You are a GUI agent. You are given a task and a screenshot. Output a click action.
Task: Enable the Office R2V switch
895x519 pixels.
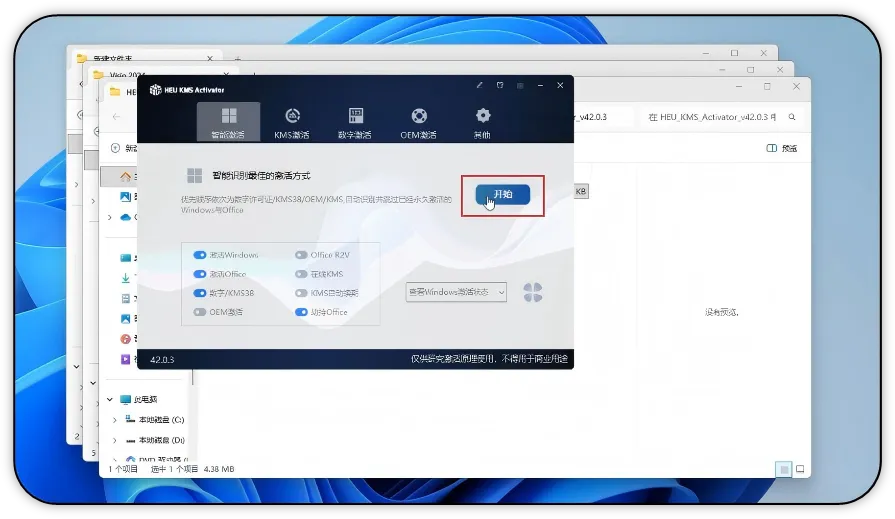point(301,255)
